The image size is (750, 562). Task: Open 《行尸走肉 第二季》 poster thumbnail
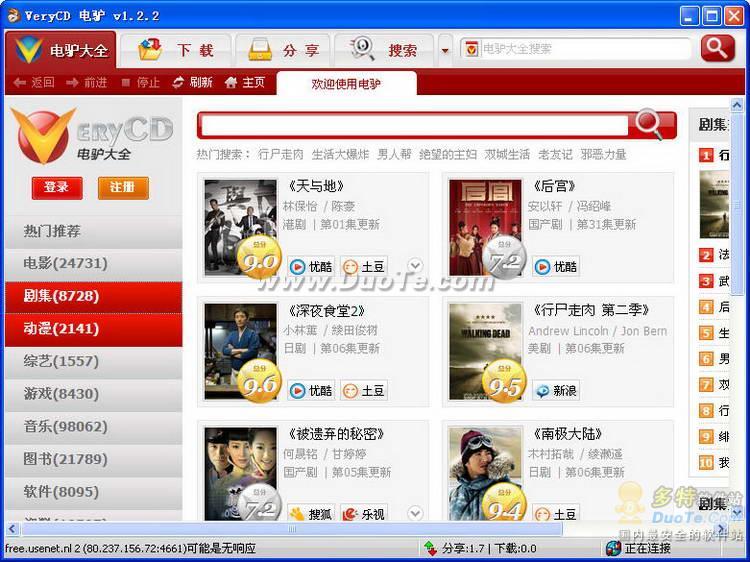click(485, 352)
